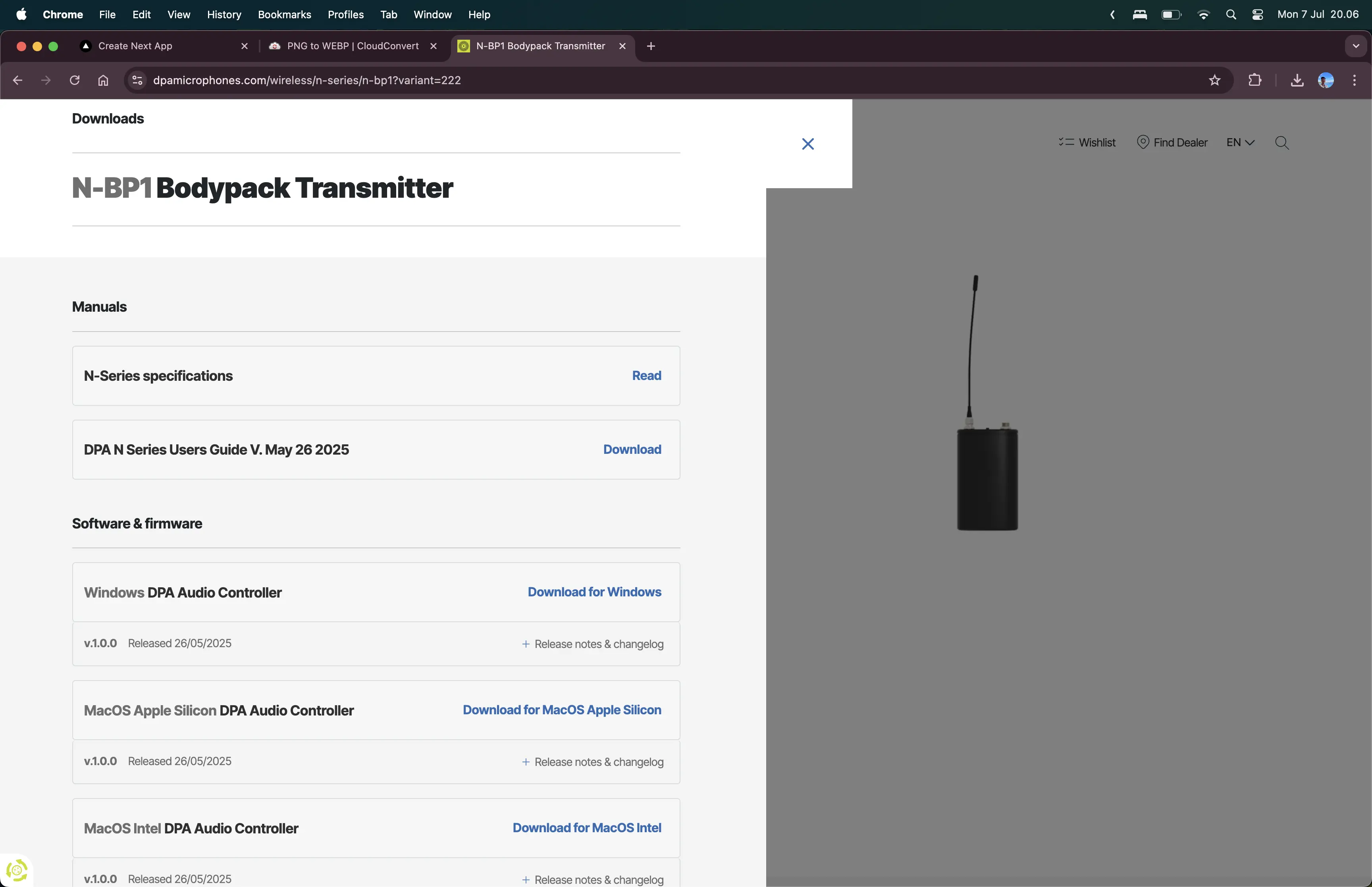Image resolution: width=1372 pixels, height=887 pixels.
Task: Bookmark this page with star icon
Action: click(1214, 80)
